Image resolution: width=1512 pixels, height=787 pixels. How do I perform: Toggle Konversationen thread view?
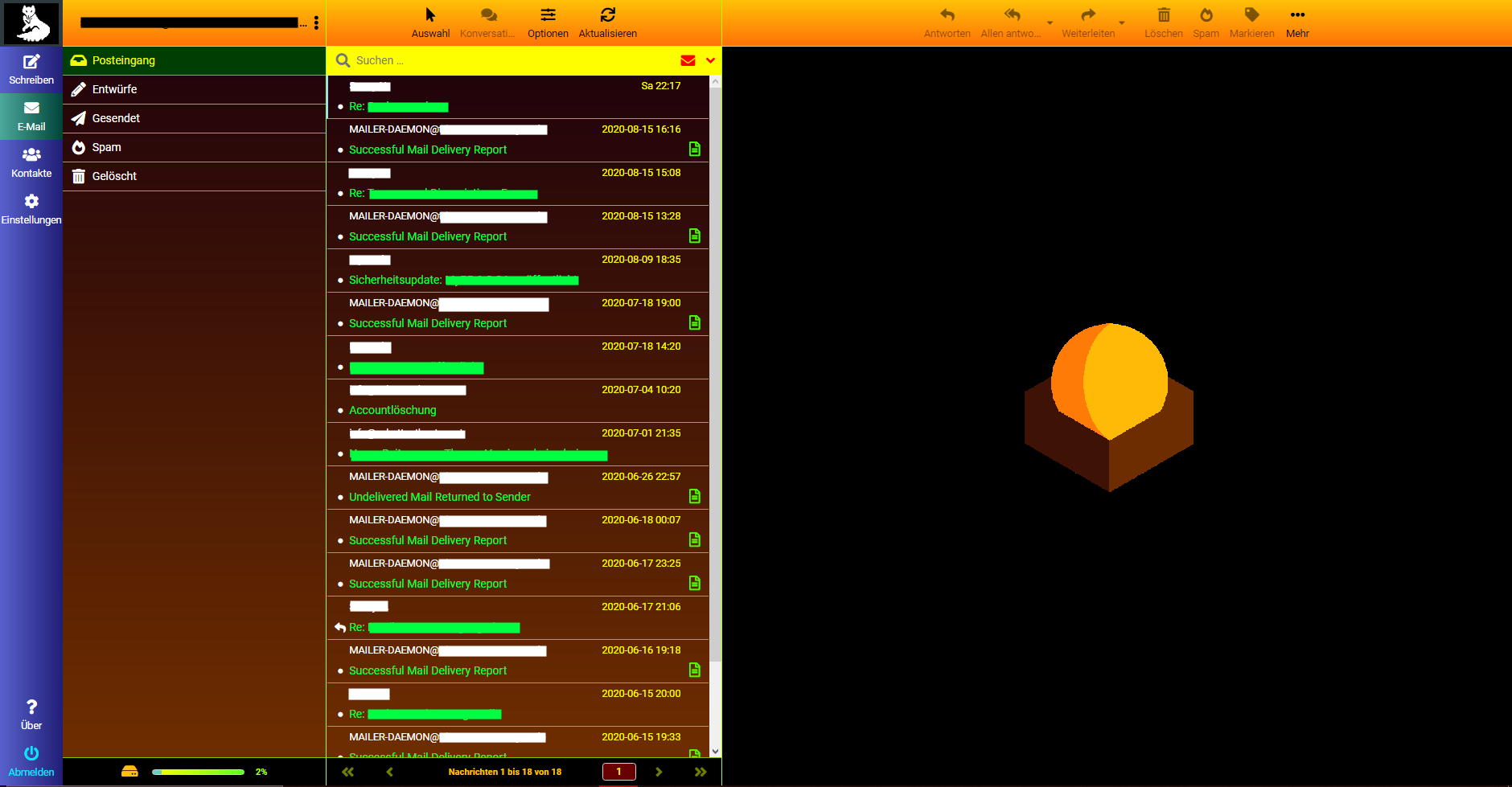488,15
